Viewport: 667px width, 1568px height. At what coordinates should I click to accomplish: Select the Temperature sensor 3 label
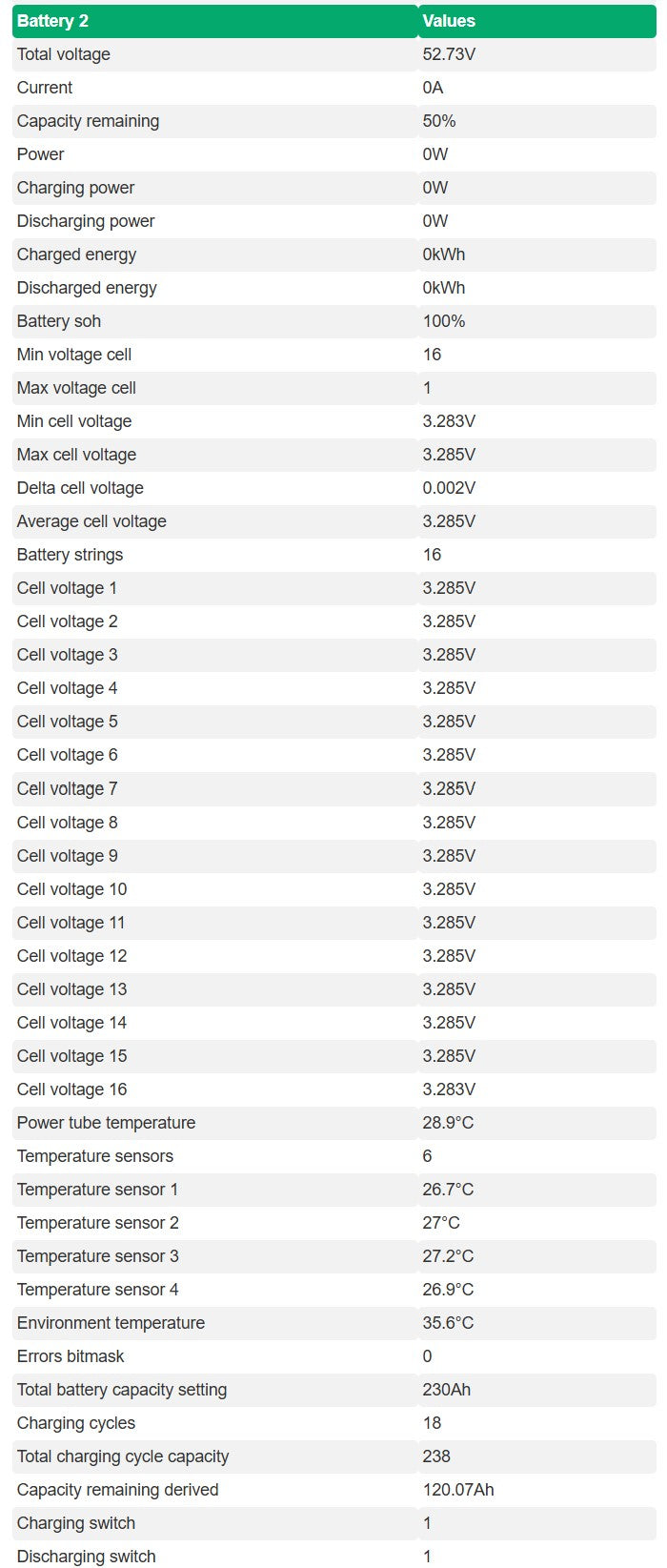[97, 1256]
